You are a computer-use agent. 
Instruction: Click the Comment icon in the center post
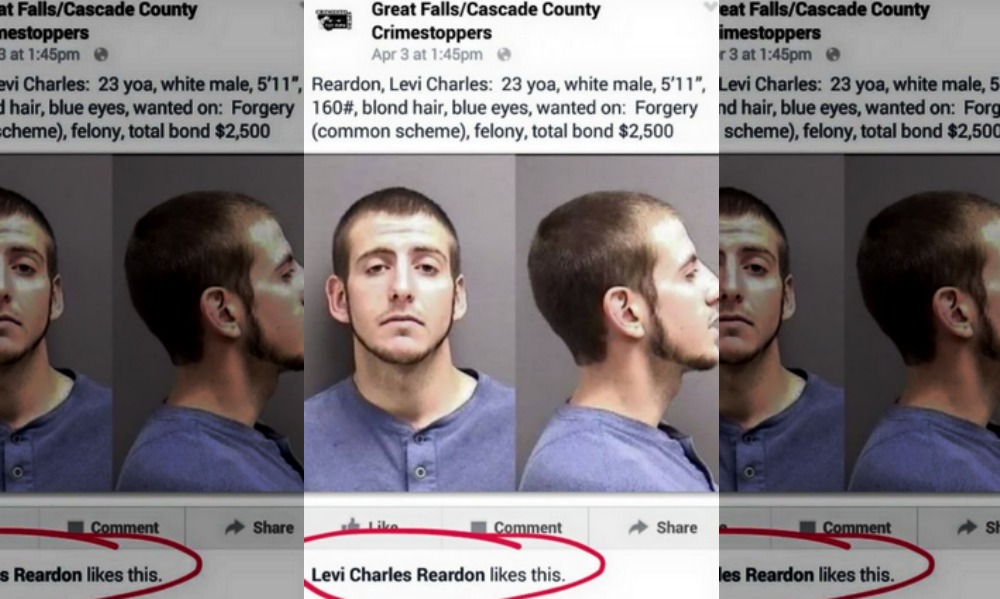[x=478, y=528]
